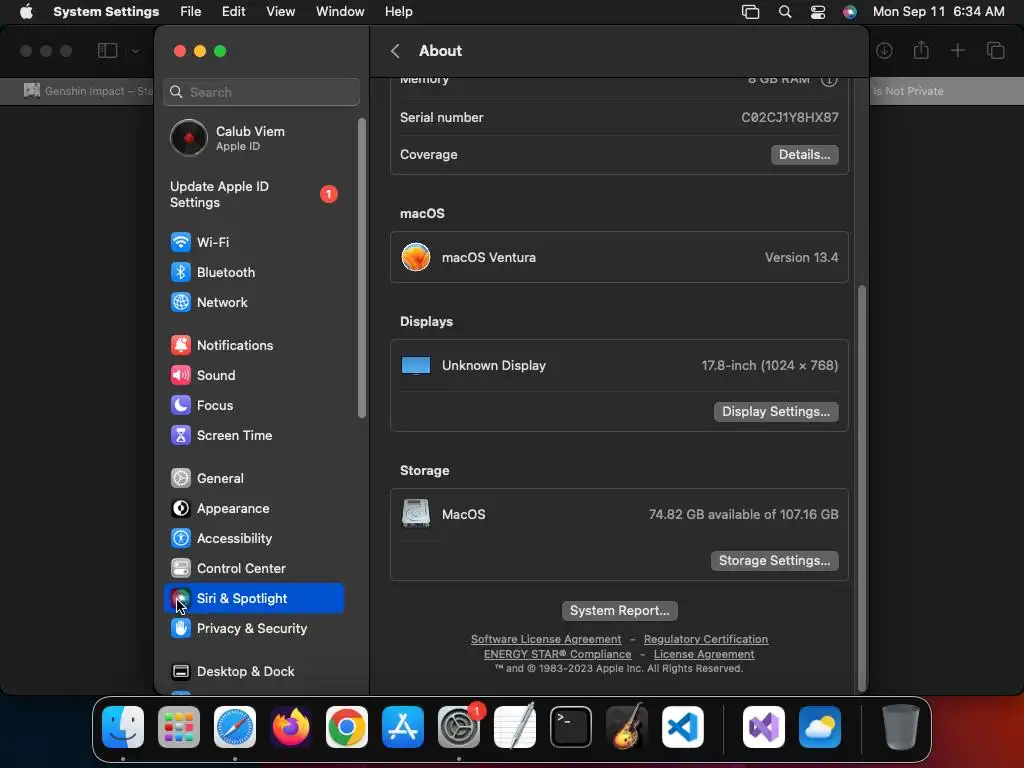Click the macOS Ventura icon
Viewport: 1024px width, 768px height.
point(416,257)
